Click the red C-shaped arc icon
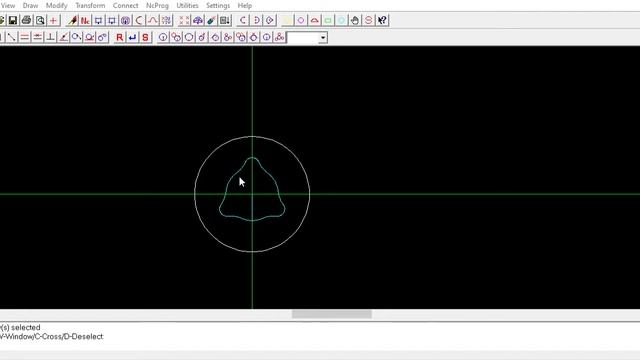The width and height of the screenshot is (640, 360). coord(243,20)
